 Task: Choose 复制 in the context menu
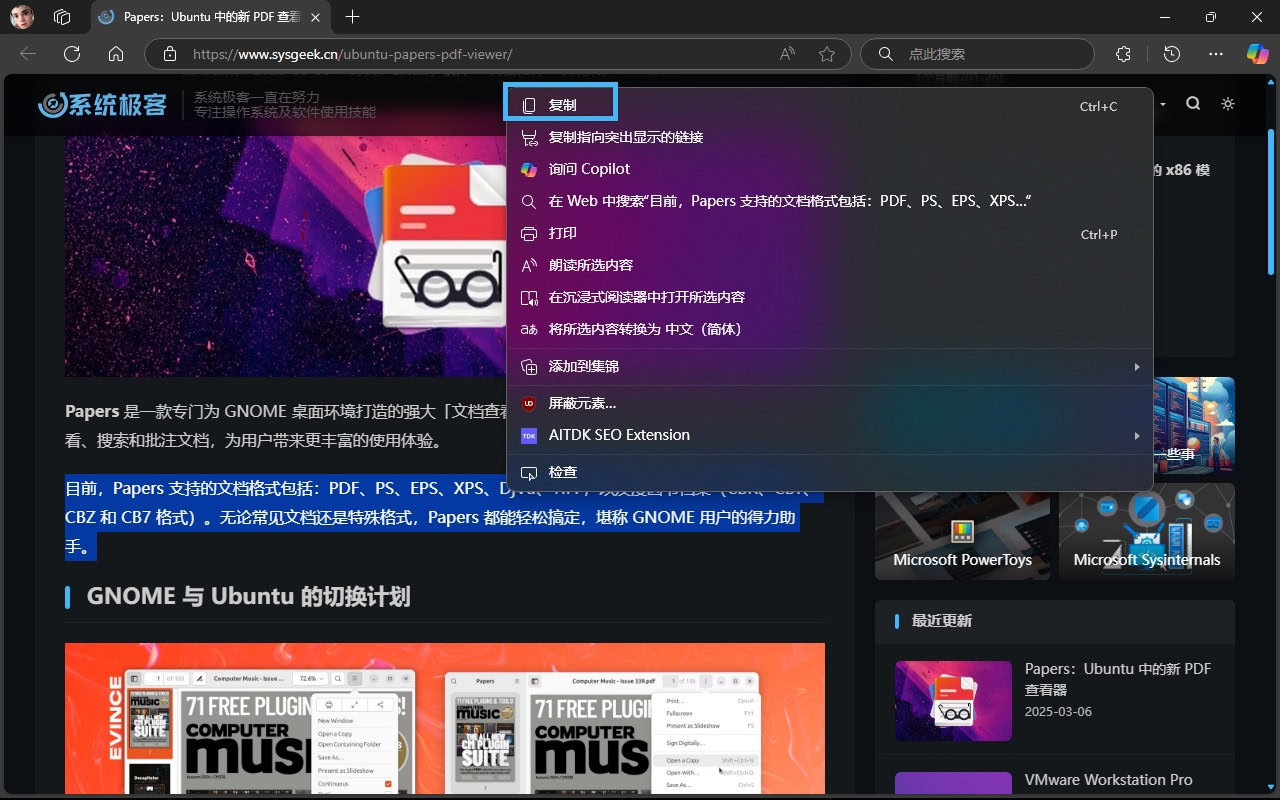[830, 105]
